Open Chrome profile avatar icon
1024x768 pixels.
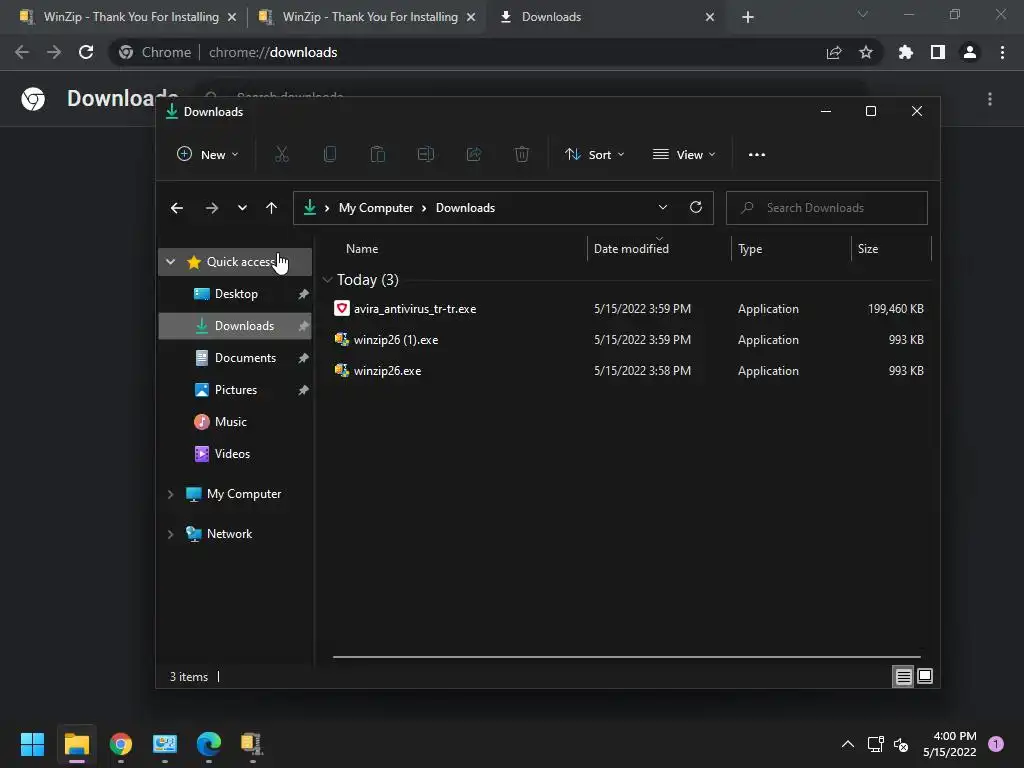(970, 52)
